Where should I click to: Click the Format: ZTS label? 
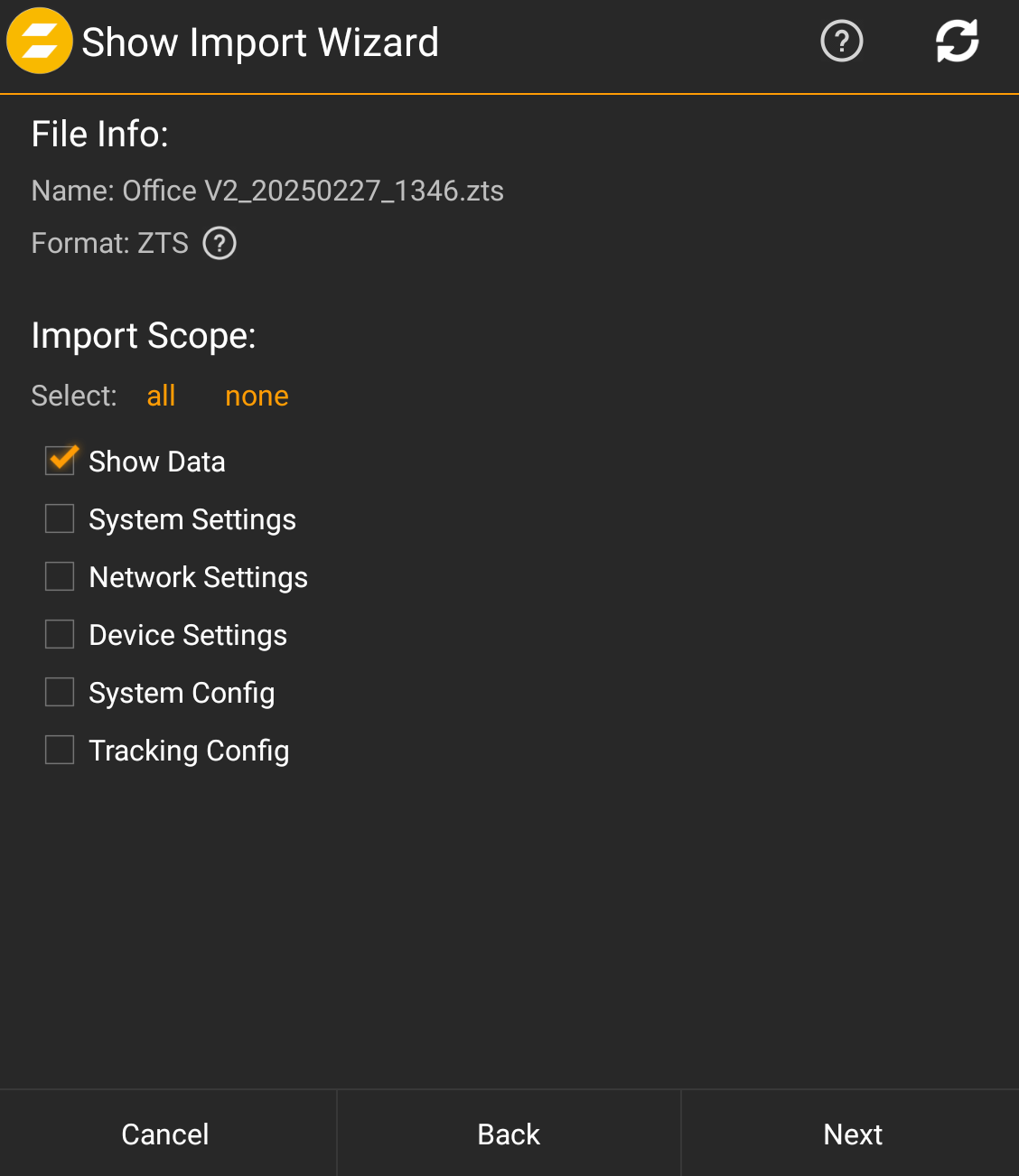109,243
